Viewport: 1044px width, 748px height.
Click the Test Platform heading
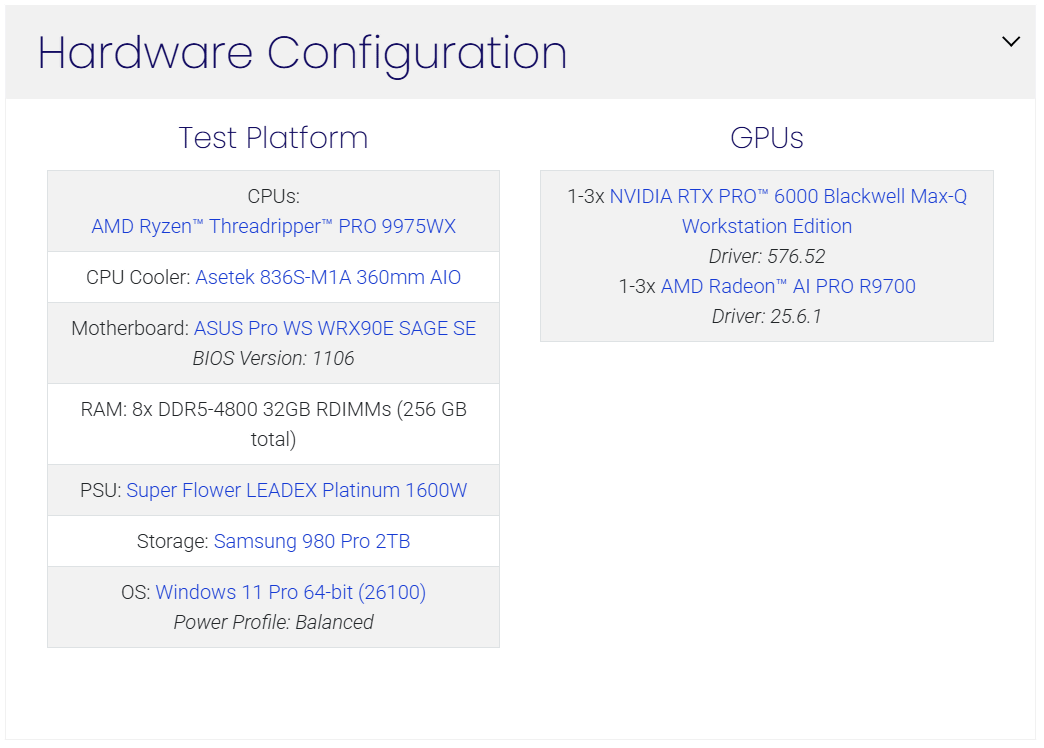(273, 137)
